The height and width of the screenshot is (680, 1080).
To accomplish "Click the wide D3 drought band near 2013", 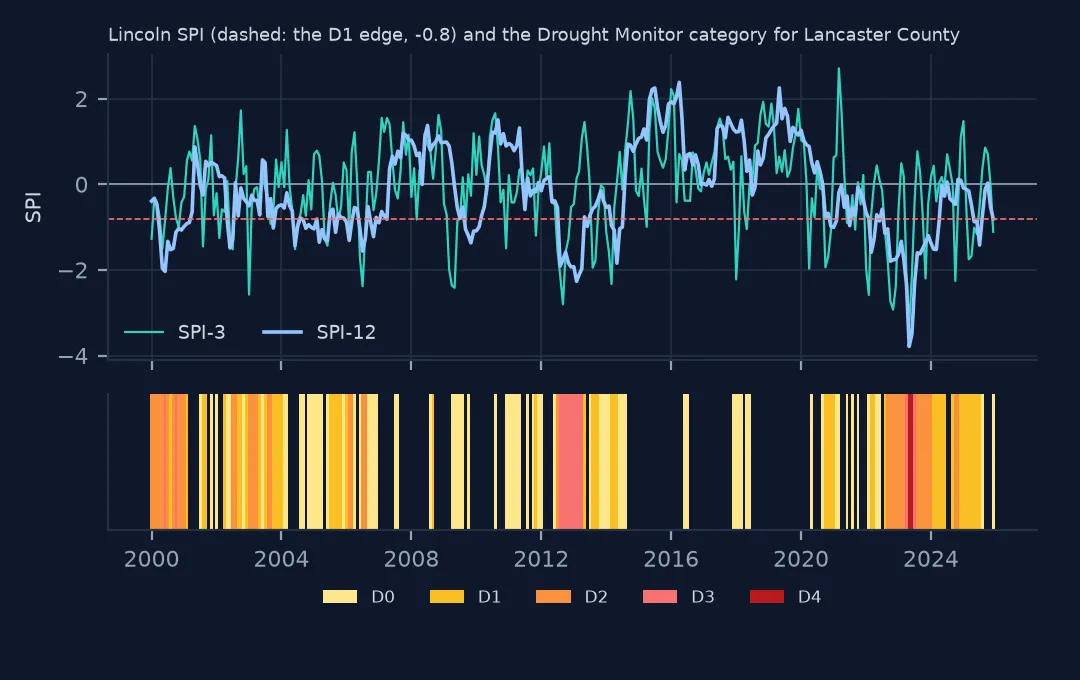I will coord(570,462).
